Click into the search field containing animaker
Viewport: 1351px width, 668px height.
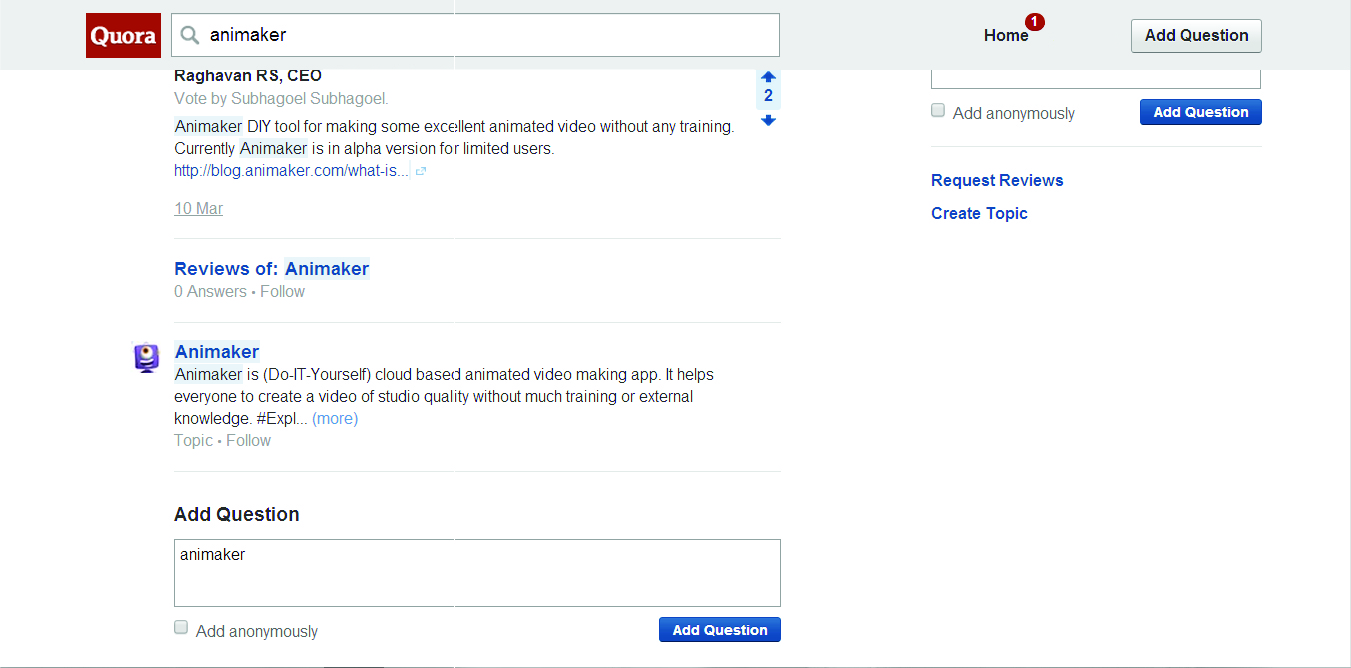pos(475,35)
